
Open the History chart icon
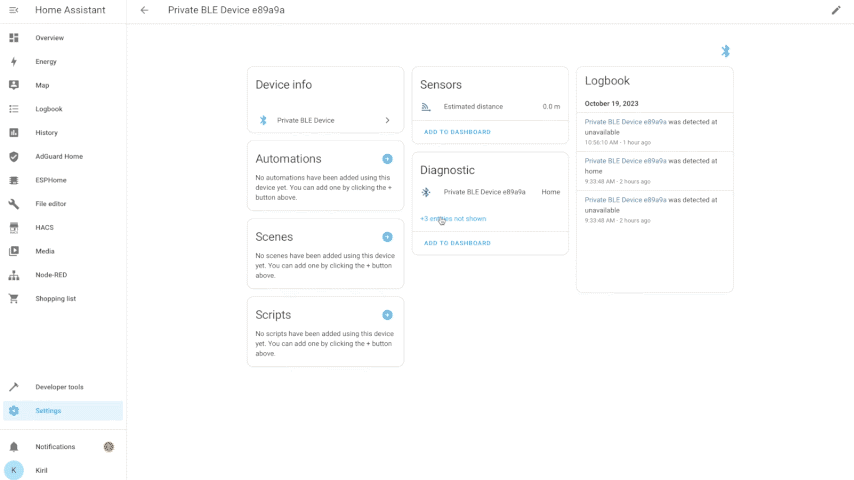pos(14,132)
